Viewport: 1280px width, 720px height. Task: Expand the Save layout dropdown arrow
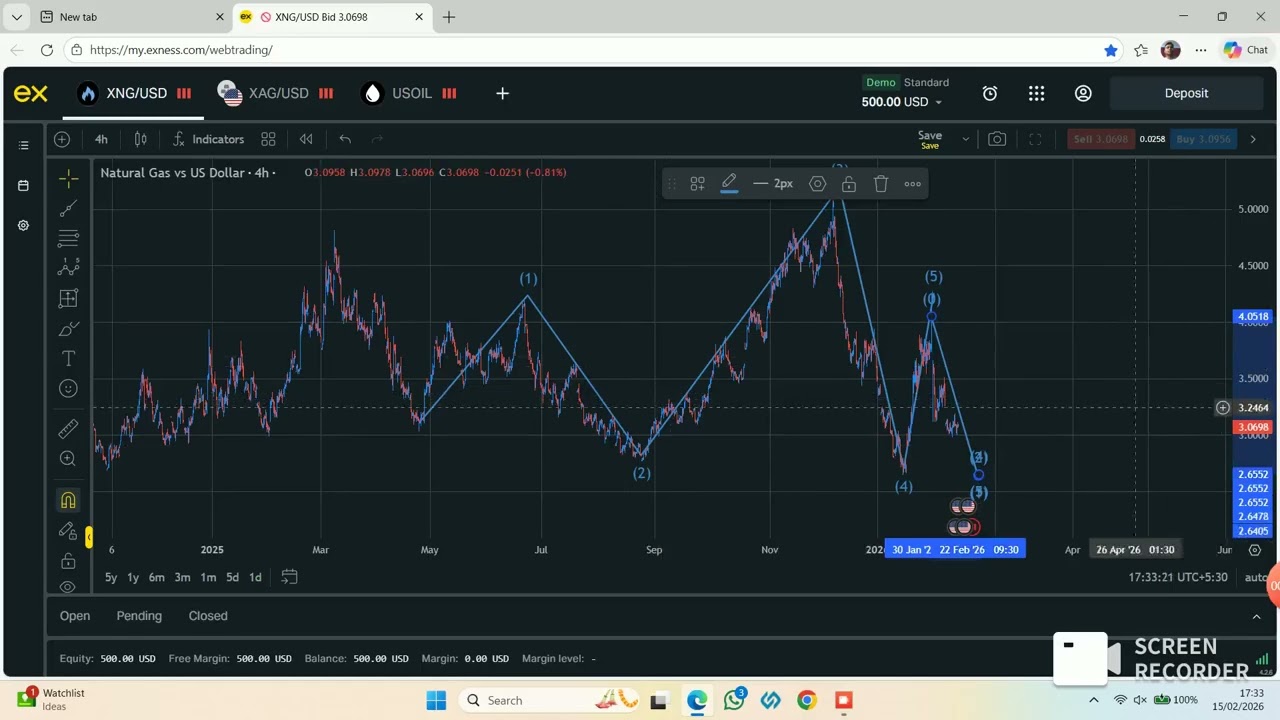tap(965, 139)
